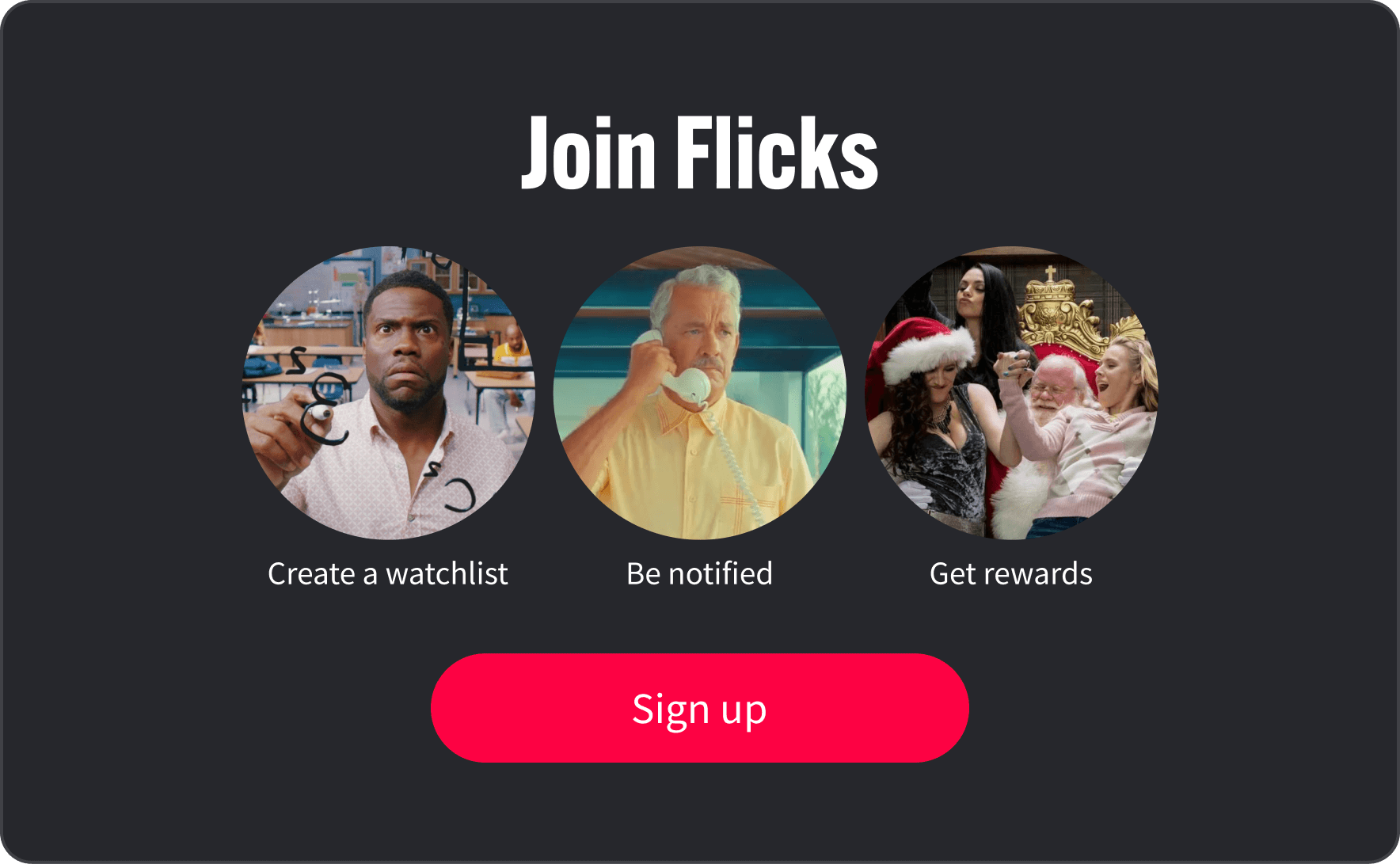Open the Create a watchlist circular image
The height and width of the screenshot is (864, 1400).
(388, 393)
